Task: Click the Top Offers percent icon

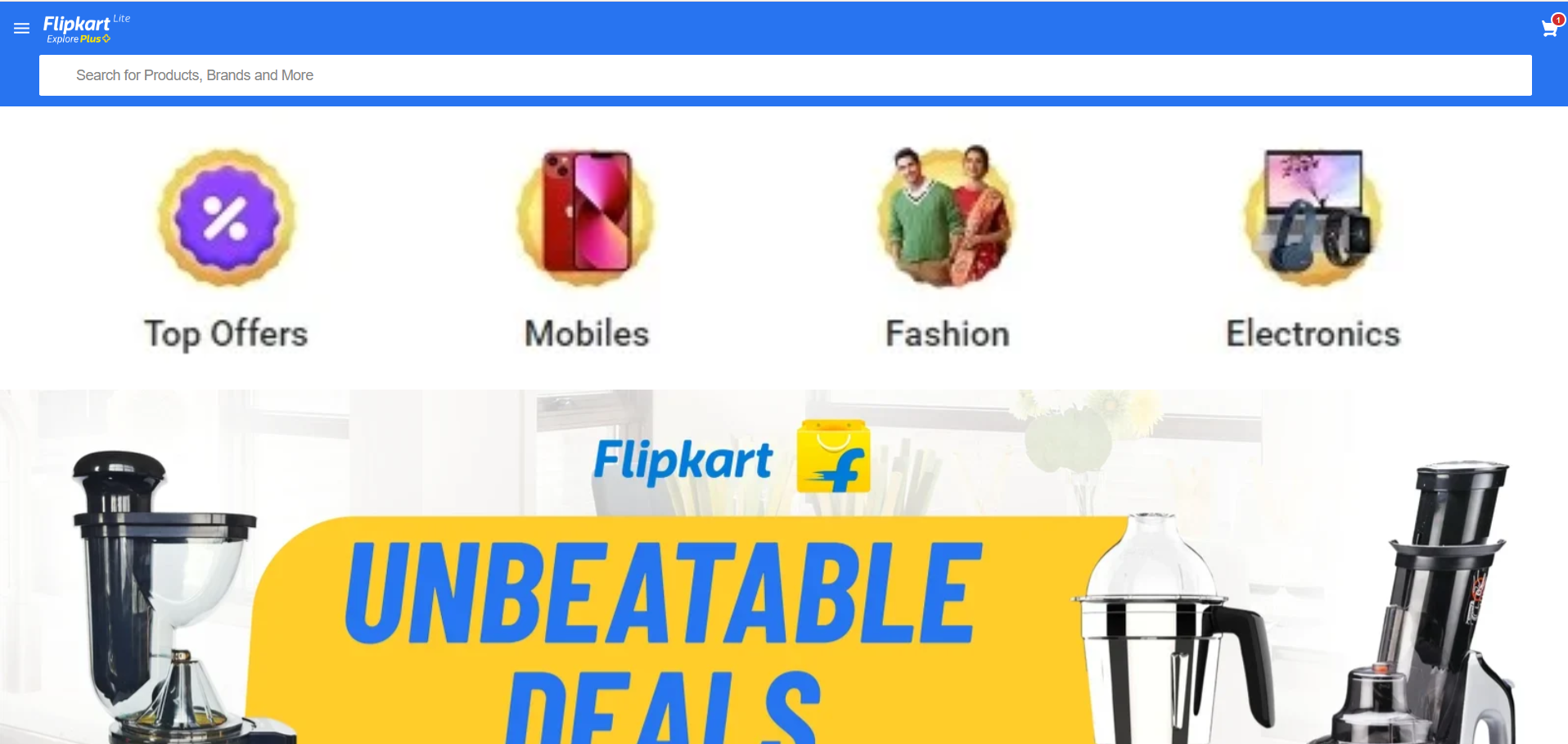Action: tap(227, 218)
